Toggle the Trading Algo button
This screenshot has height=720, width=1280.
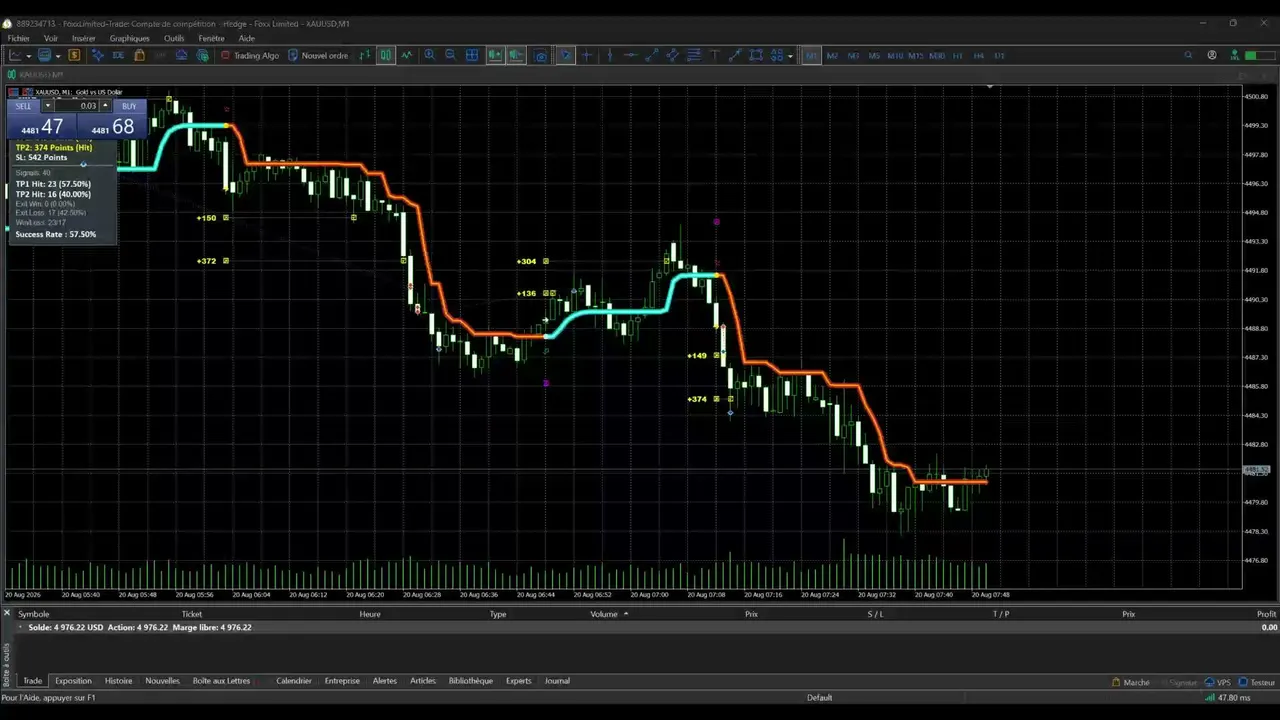pyautogui.click(x=250, y=55)
